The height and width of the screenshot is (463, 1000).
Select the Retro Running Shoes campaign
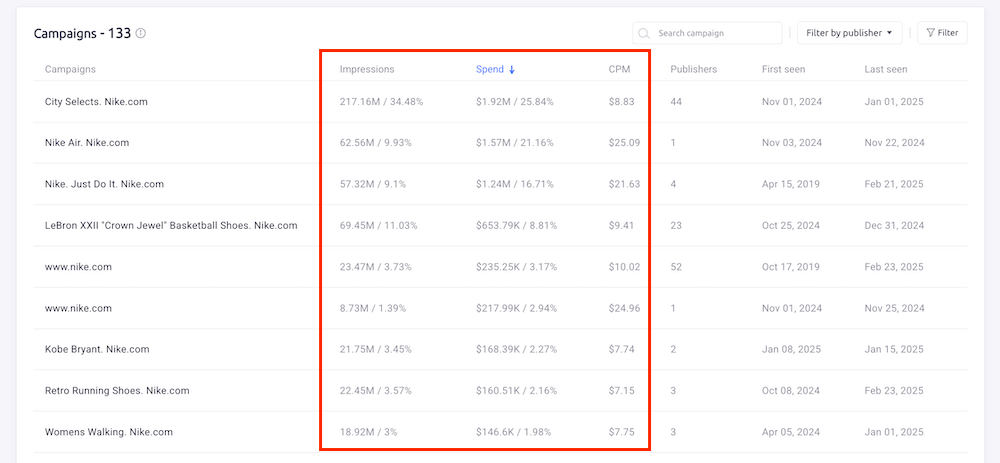click(x=117, y=390)
